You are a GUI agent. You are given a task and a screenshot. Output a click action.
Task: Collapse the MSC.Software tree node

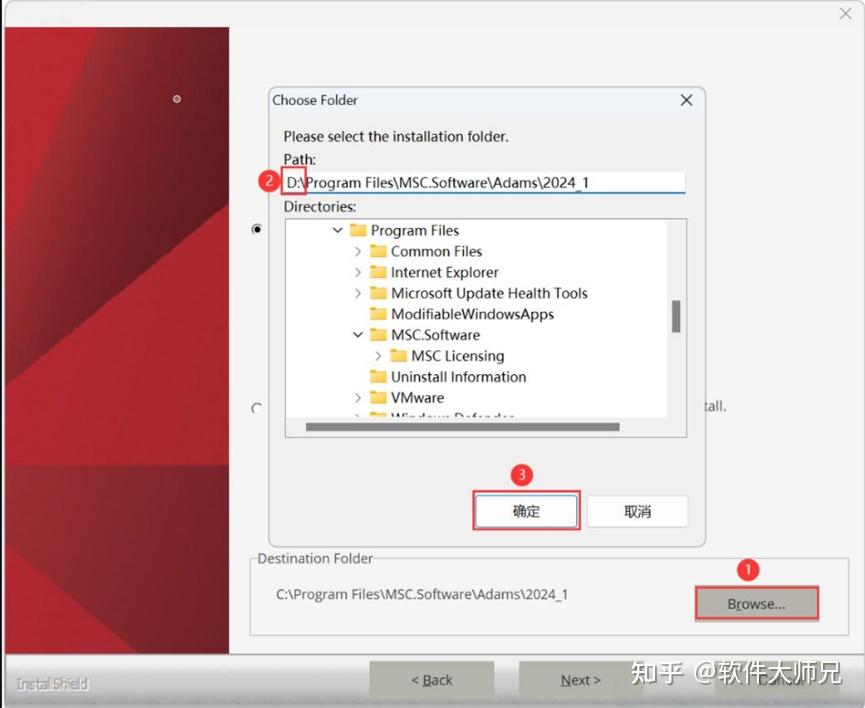(358, 335)
